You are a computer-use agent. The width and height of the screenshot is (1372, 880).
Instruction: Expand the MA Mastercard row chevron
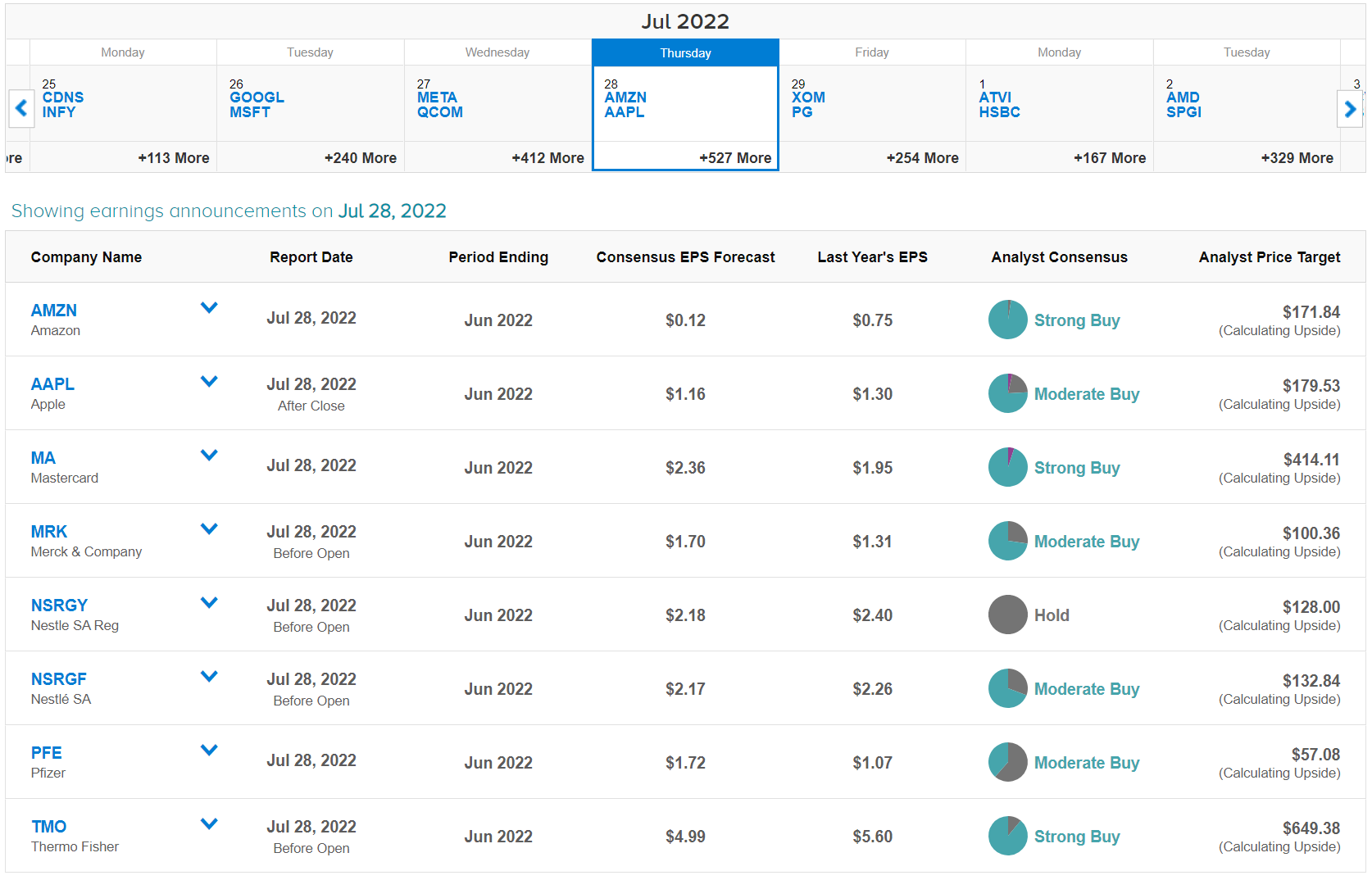point(209,455)
